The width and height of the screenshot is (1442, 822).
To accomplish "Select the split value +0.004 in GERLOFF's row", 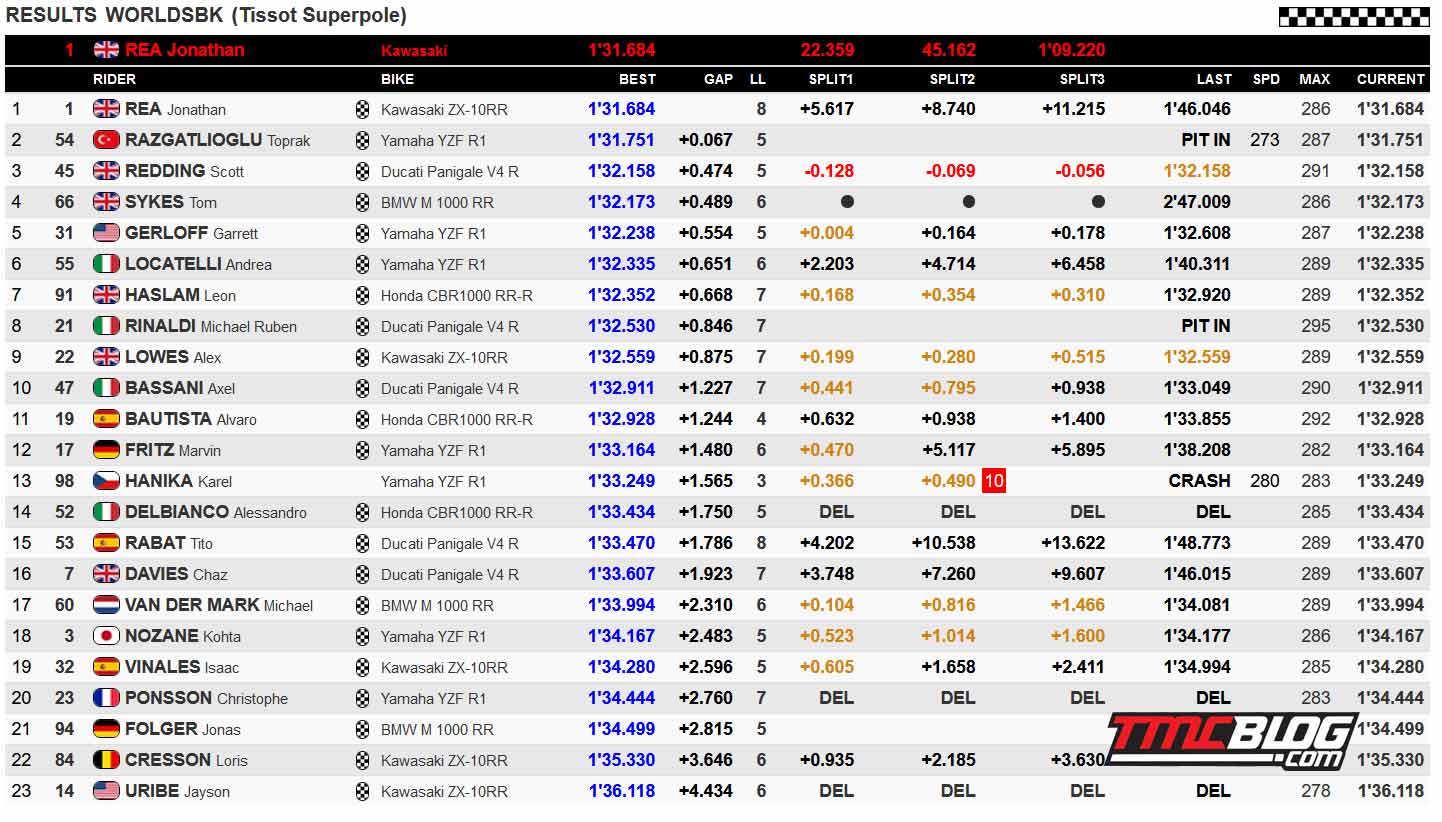I will coord(827,233).
